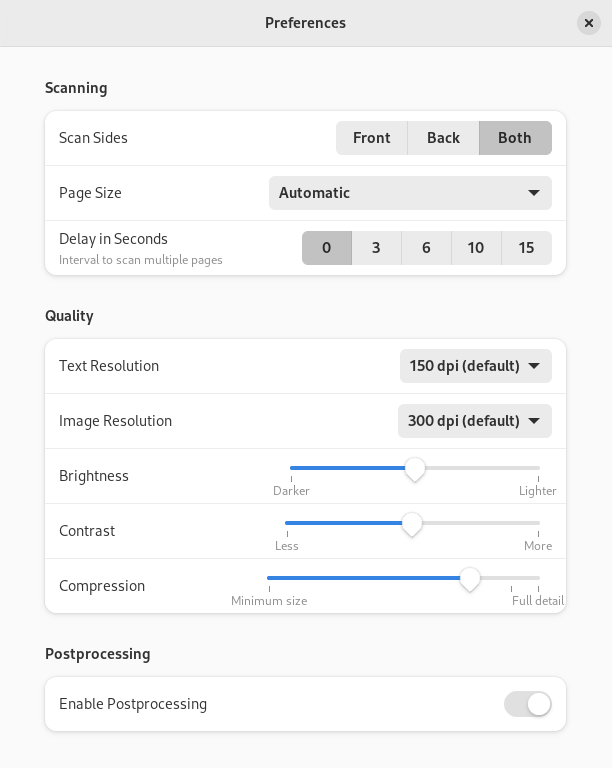Toggle the Enable Postprocessing switch
This screenshot has width=612, height=768.
(528, 704)
